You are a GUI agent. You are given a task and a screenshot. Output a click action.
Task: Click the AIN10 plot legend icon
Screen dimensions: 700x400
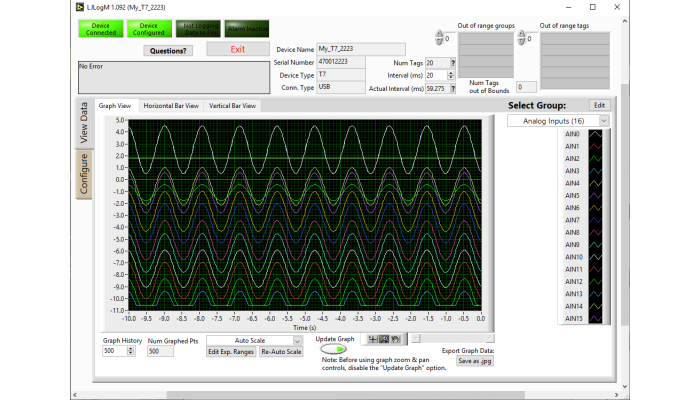click(x=596, y=257)
